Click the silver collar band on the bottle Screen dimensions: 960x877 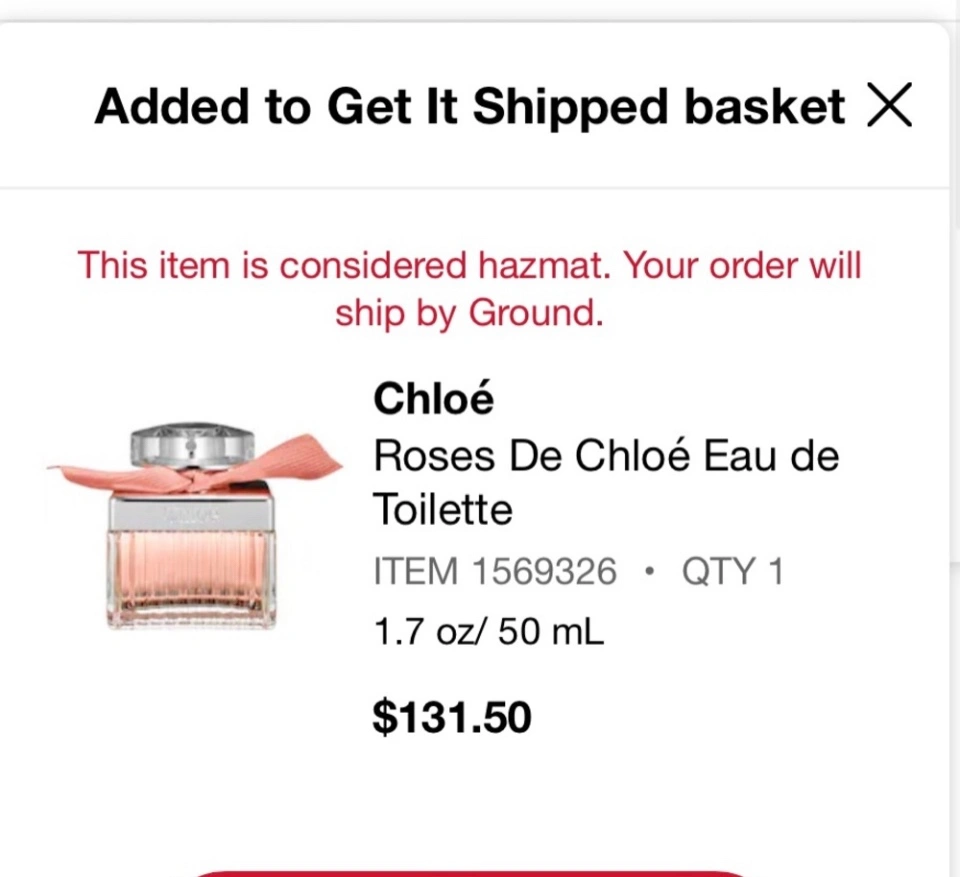click(192, 513)
